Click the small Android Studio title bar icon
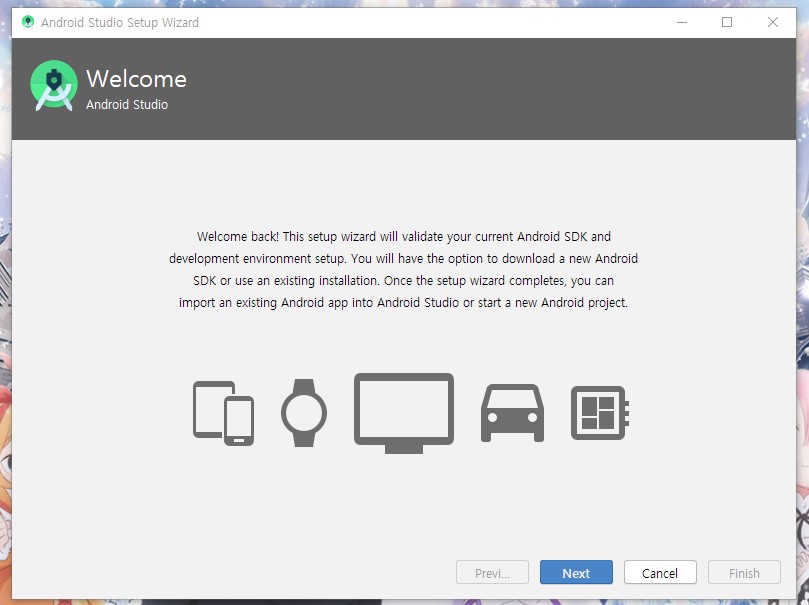809x605 pixels. click(x=28, y=22)
